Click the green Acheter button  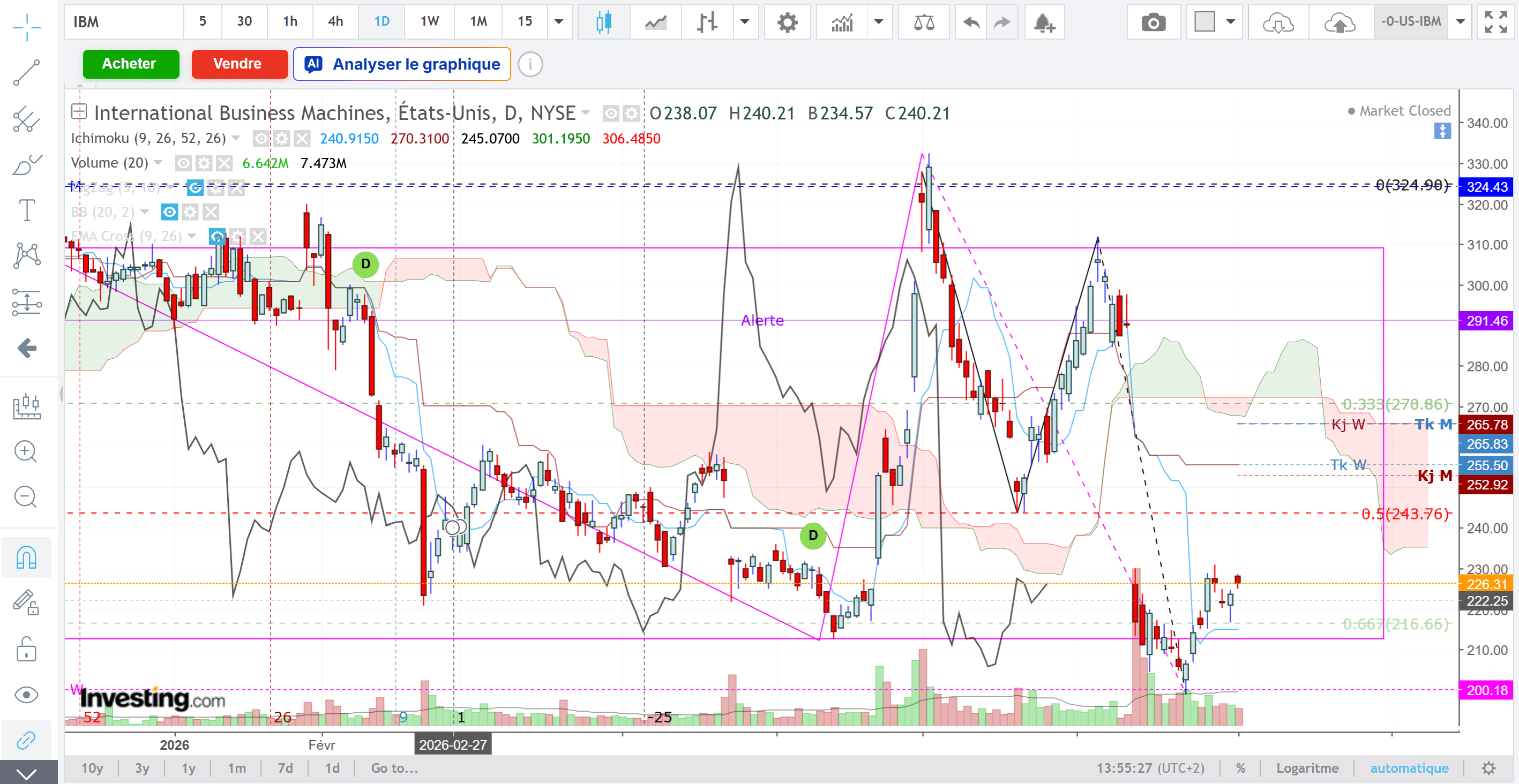coord(130,64)
